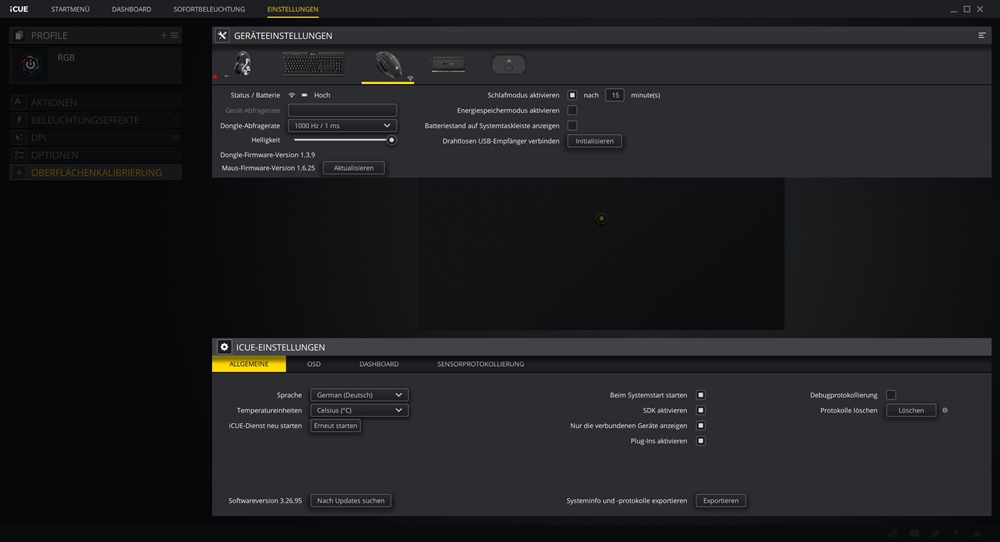Toggle Beim Systemstart starten checkbox

(x=700, y=395)
